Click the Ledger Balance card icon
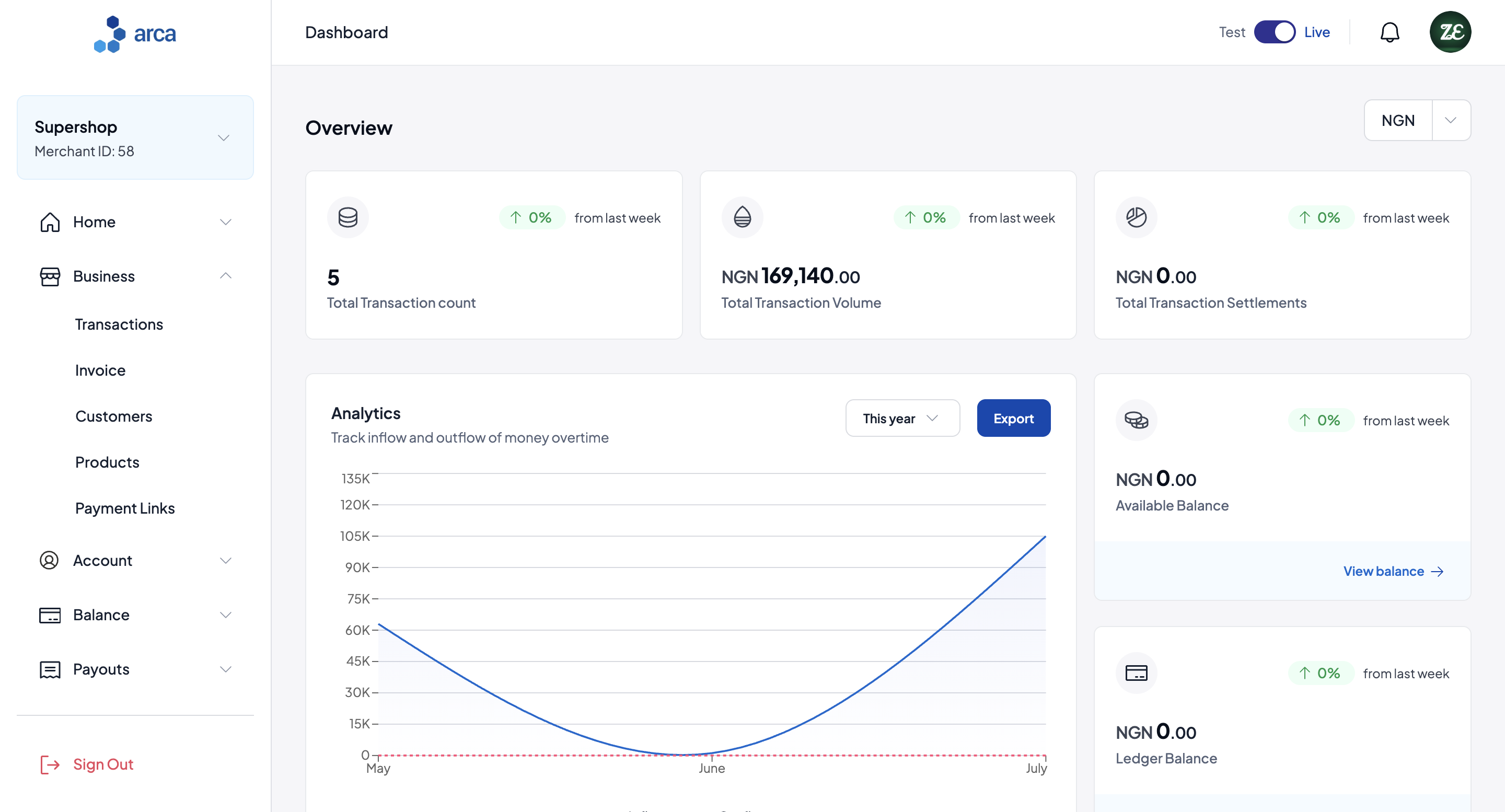 tap(1136, 673)
